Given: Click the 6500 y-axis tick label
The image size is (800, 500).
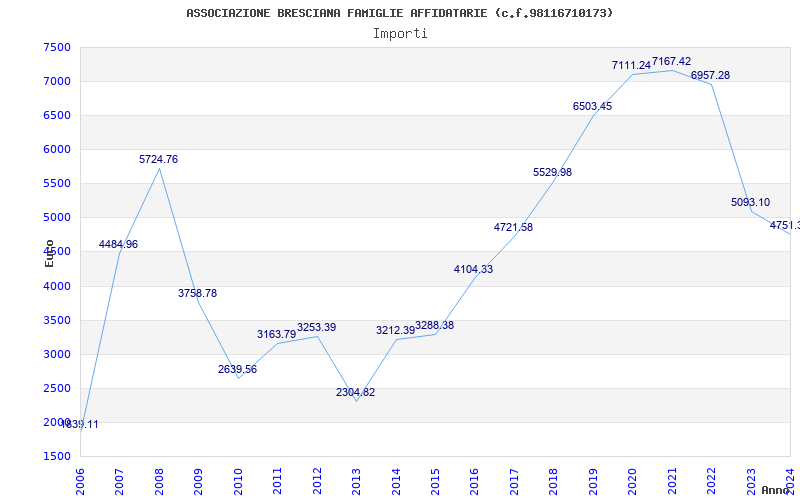Looking at the screenshot, I should click(x=57, y=116).
